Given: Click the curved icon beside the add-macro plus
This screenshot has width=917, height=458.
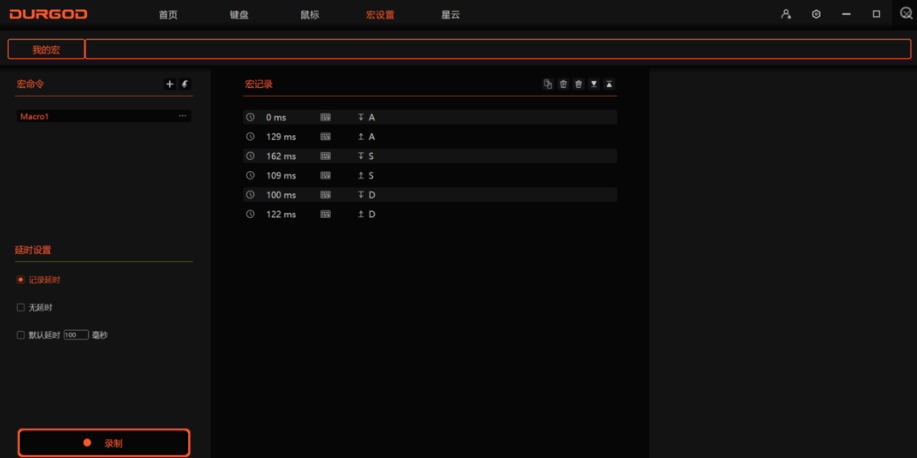Looking at the screenshot, I should tap(185, 84).
